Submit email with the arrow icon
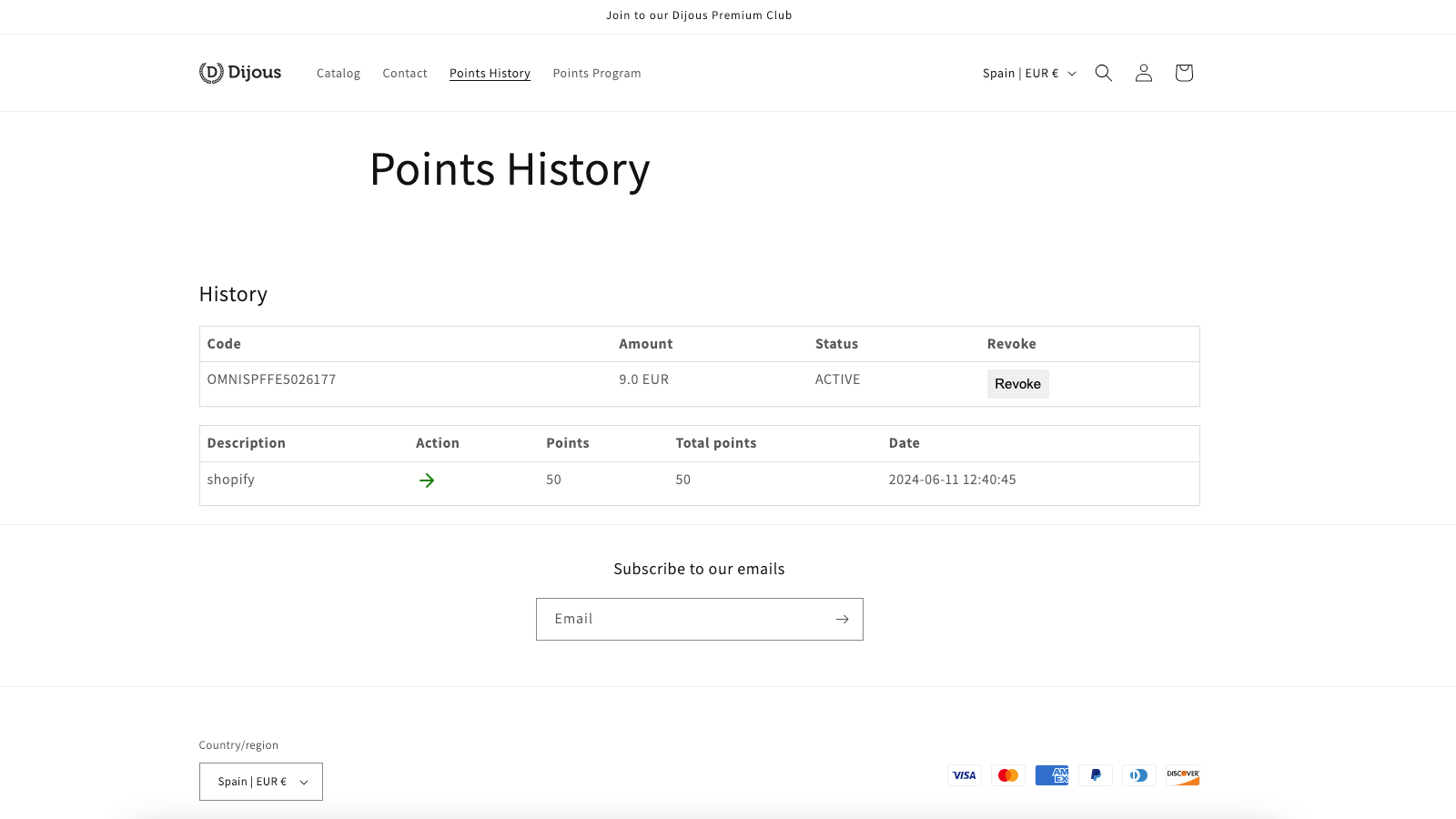This screenshot has height=819, width=1456. (842, 619)
